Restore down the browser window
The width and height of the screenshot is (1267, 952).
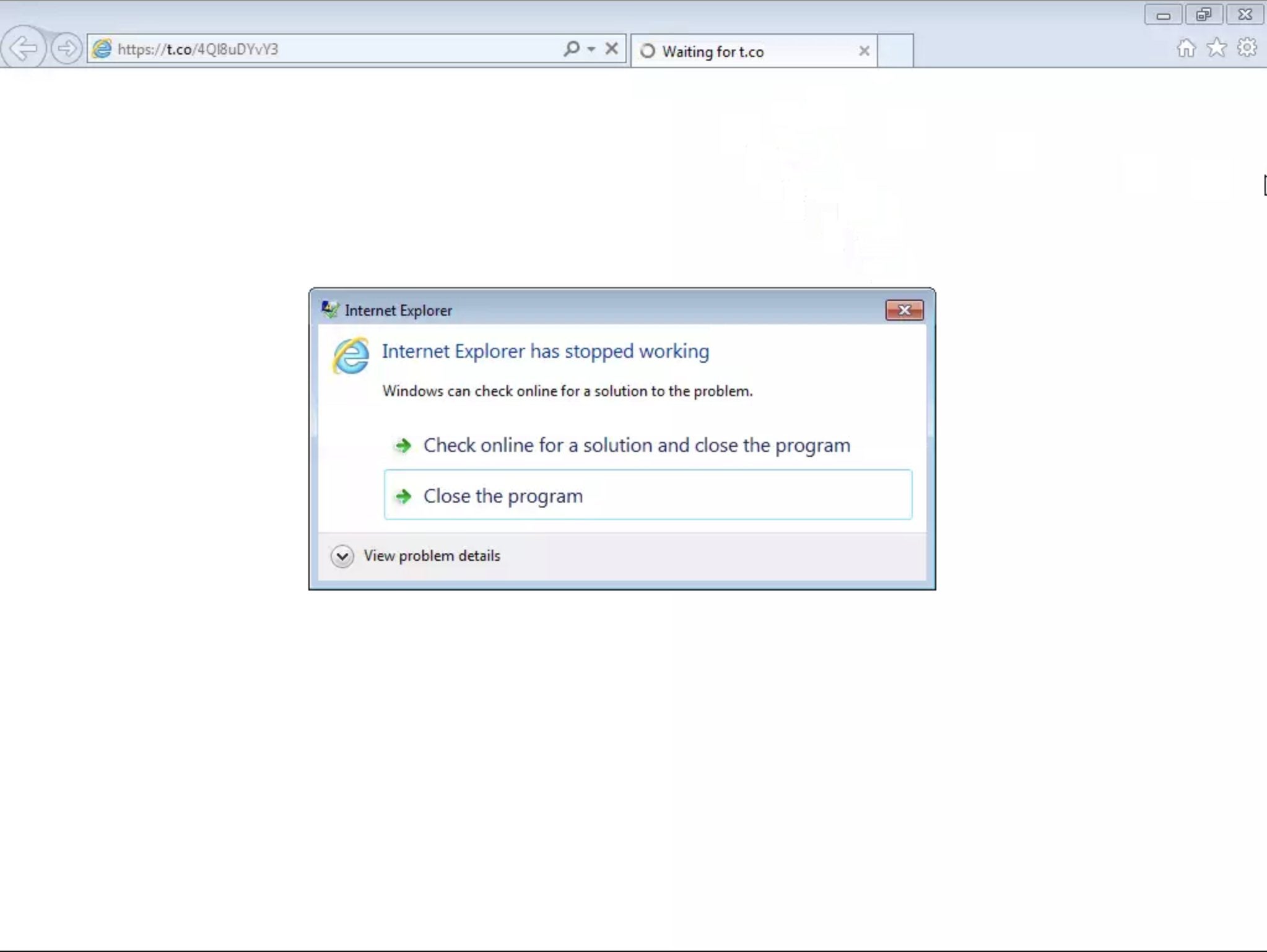coord(1203,15)
